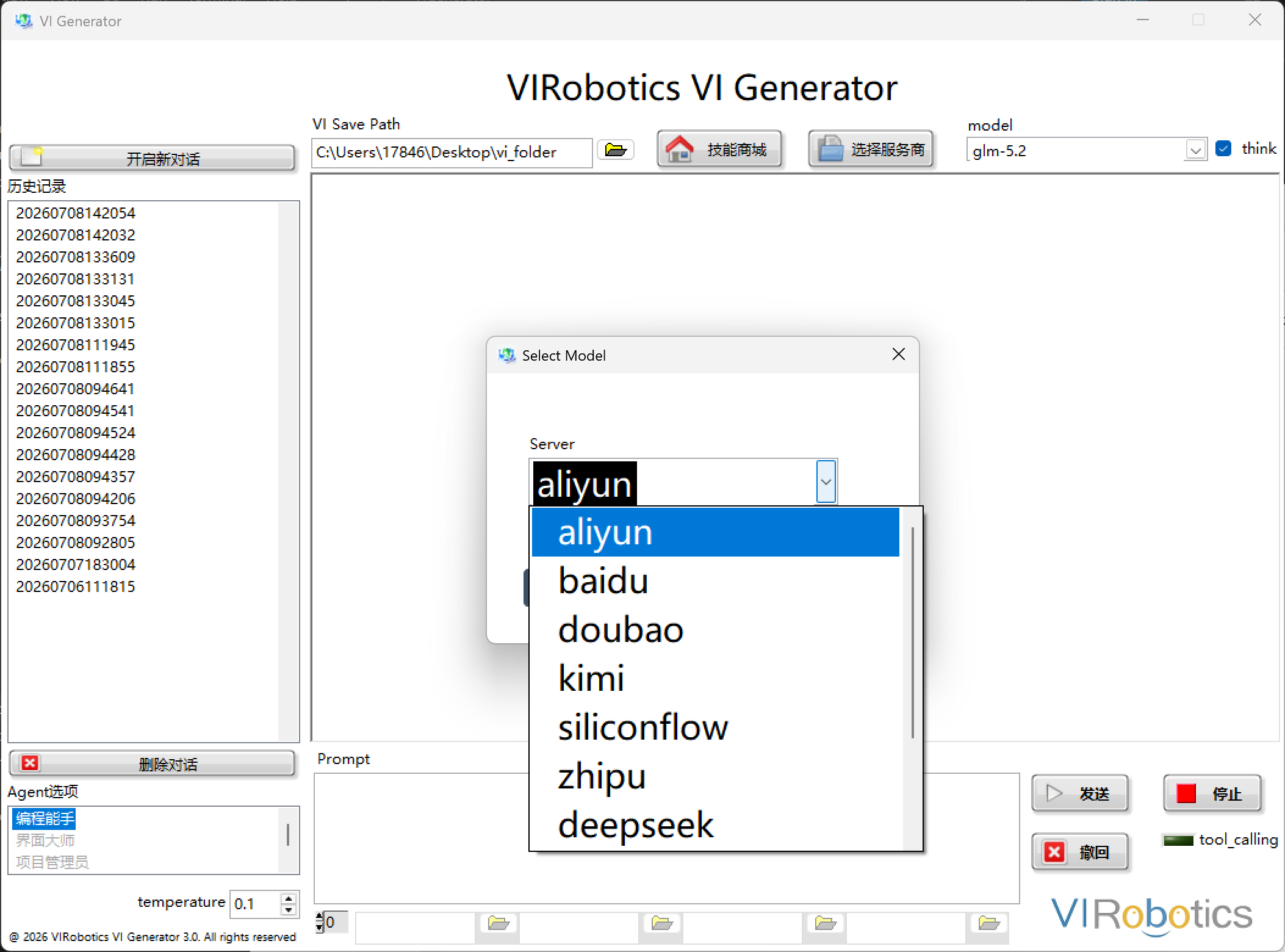Stop generation with the red 停止 button
Viewport: 1285px width, 952px height.
pos(1212,793)
